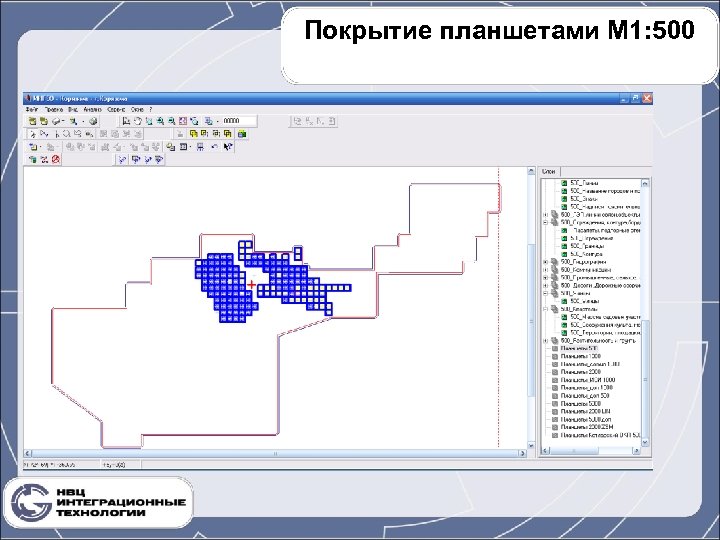720x540 pixels.
Task: Open the Анализ menu
Action: 92,110
